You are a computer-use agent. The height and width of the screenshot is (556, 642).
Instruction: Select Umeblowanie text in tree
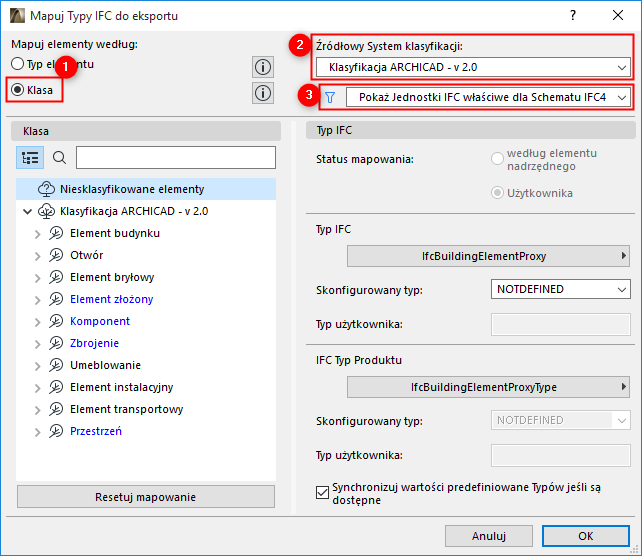105,365
